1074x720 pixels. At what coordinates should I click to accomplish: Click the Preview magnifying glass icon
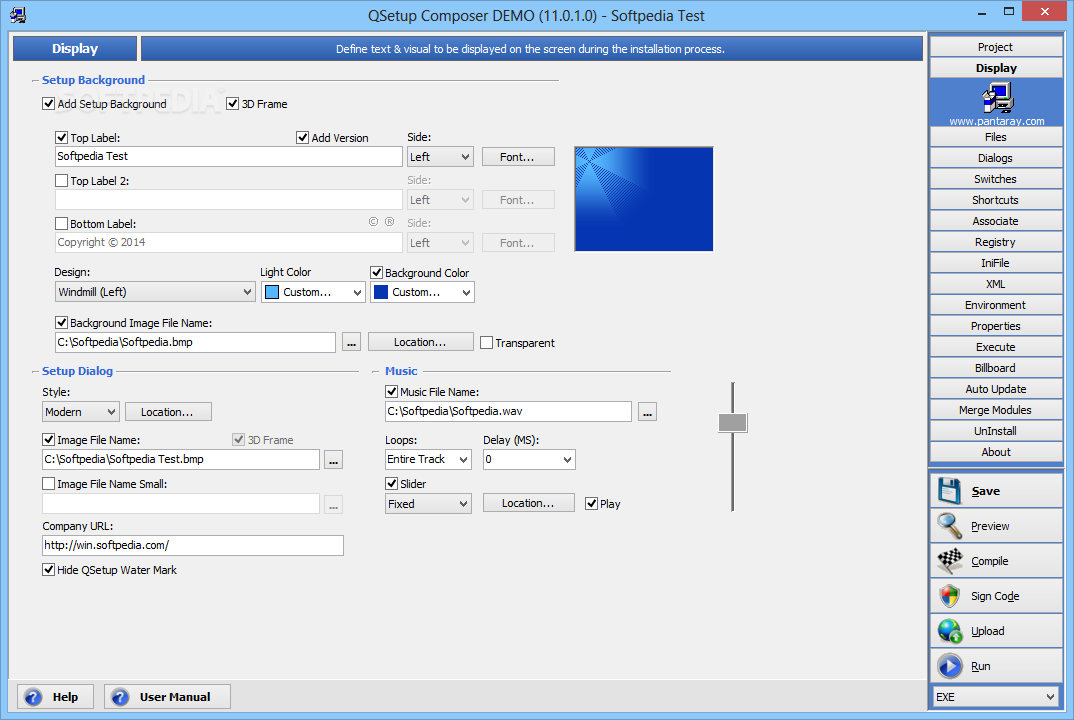click(949, 526)
